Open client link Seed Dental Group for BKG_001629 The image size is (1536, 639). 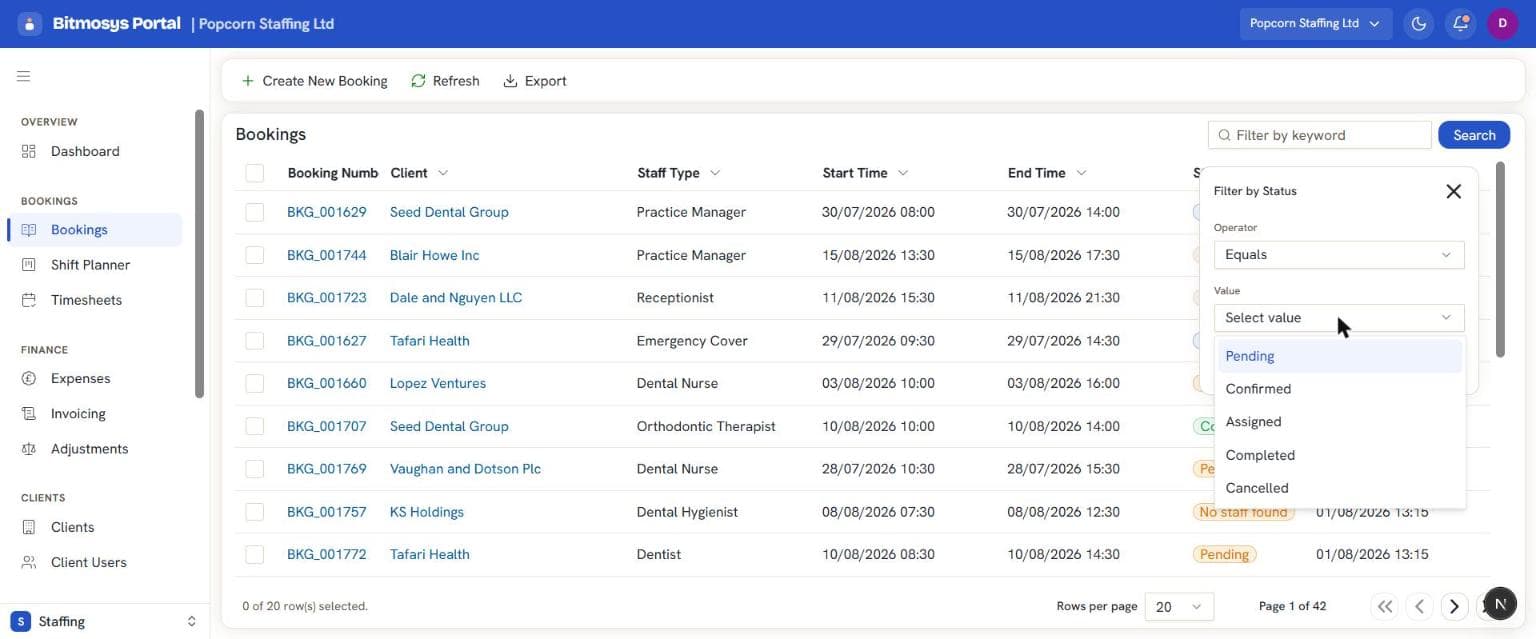(449, 212)
